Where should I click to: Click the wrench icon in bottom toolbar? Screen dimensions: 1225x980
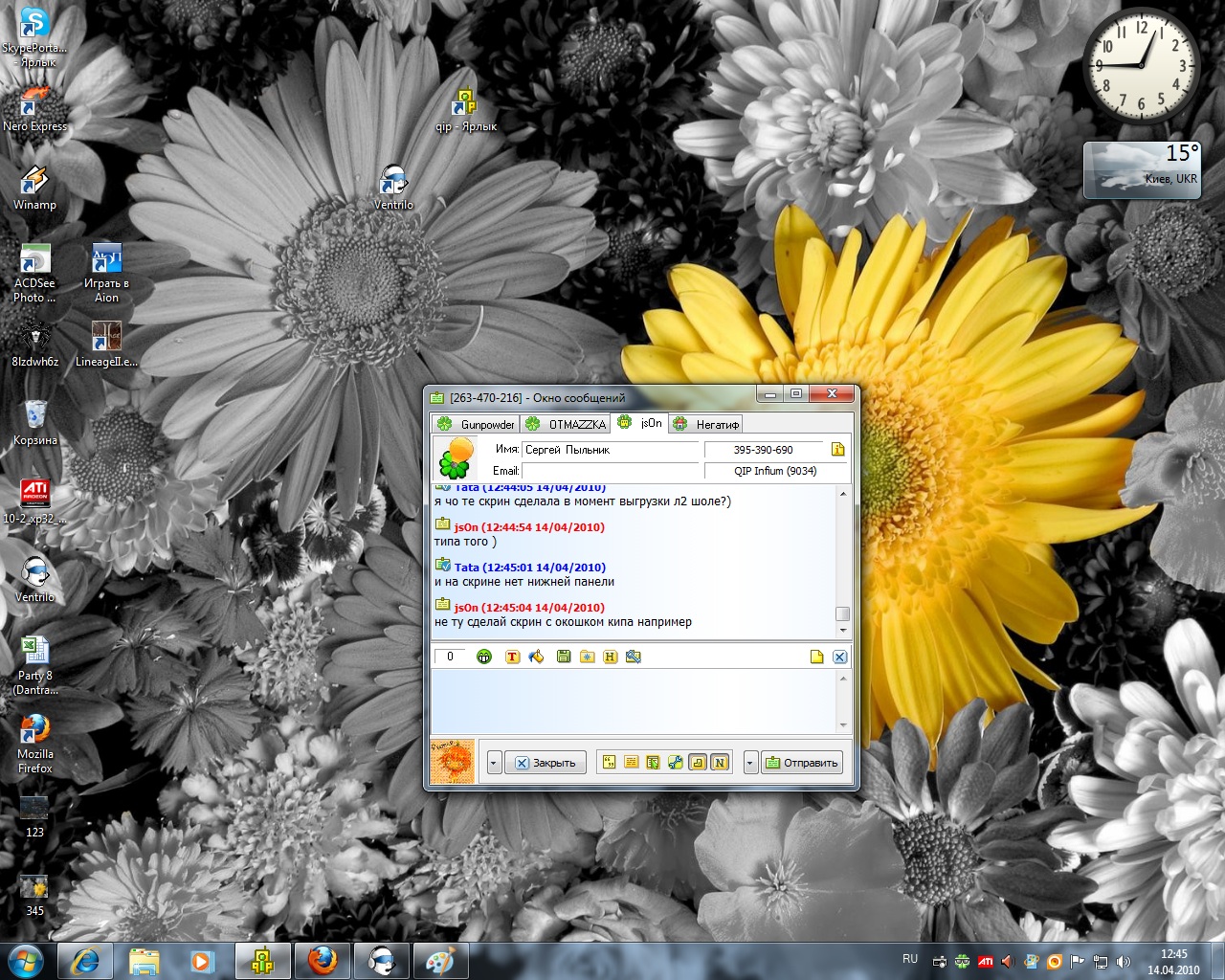676,763
